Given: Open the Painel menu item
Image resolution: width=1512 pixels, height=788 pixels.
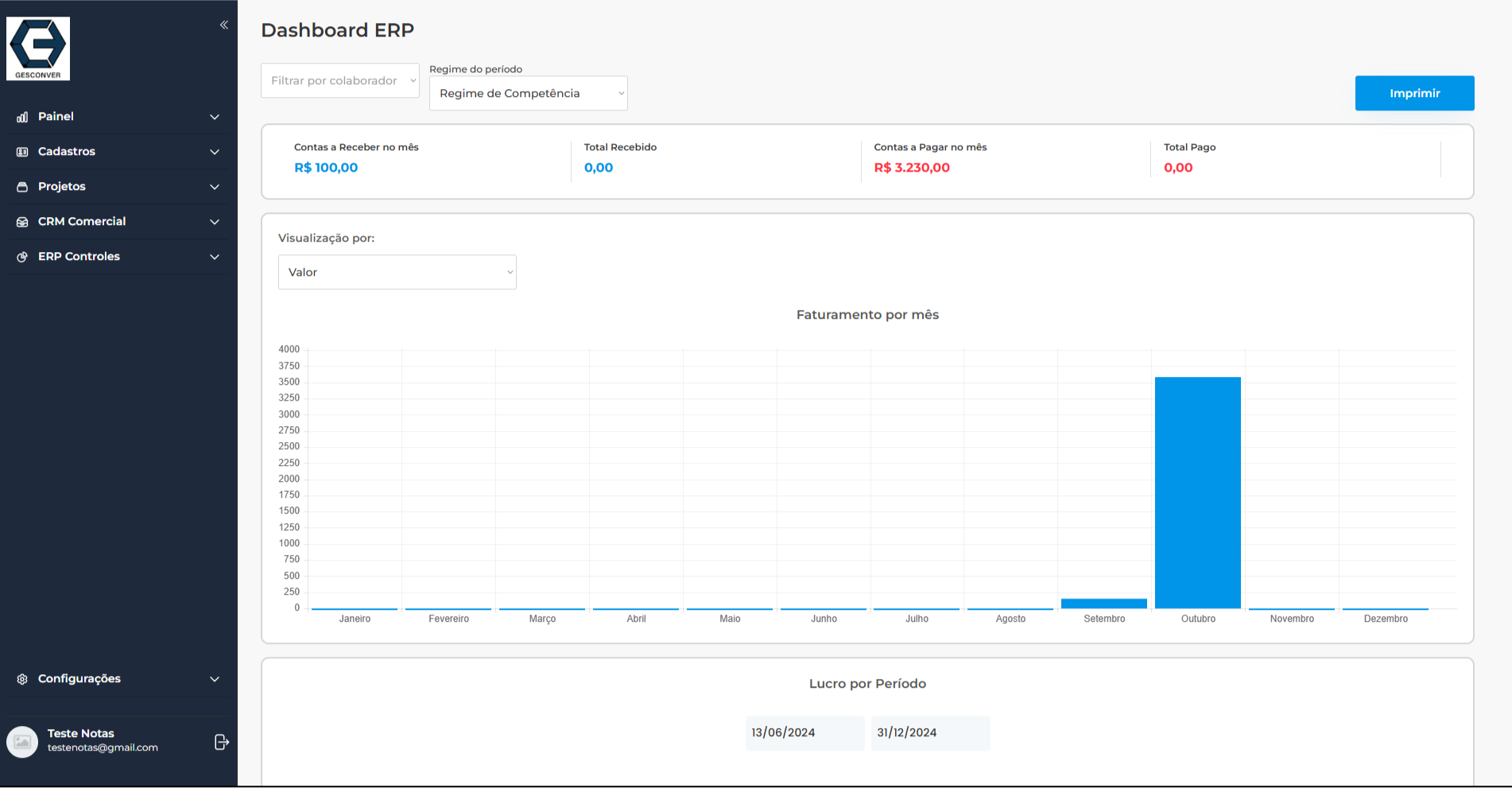Looking at the screenshot, I should pos(118,117).
